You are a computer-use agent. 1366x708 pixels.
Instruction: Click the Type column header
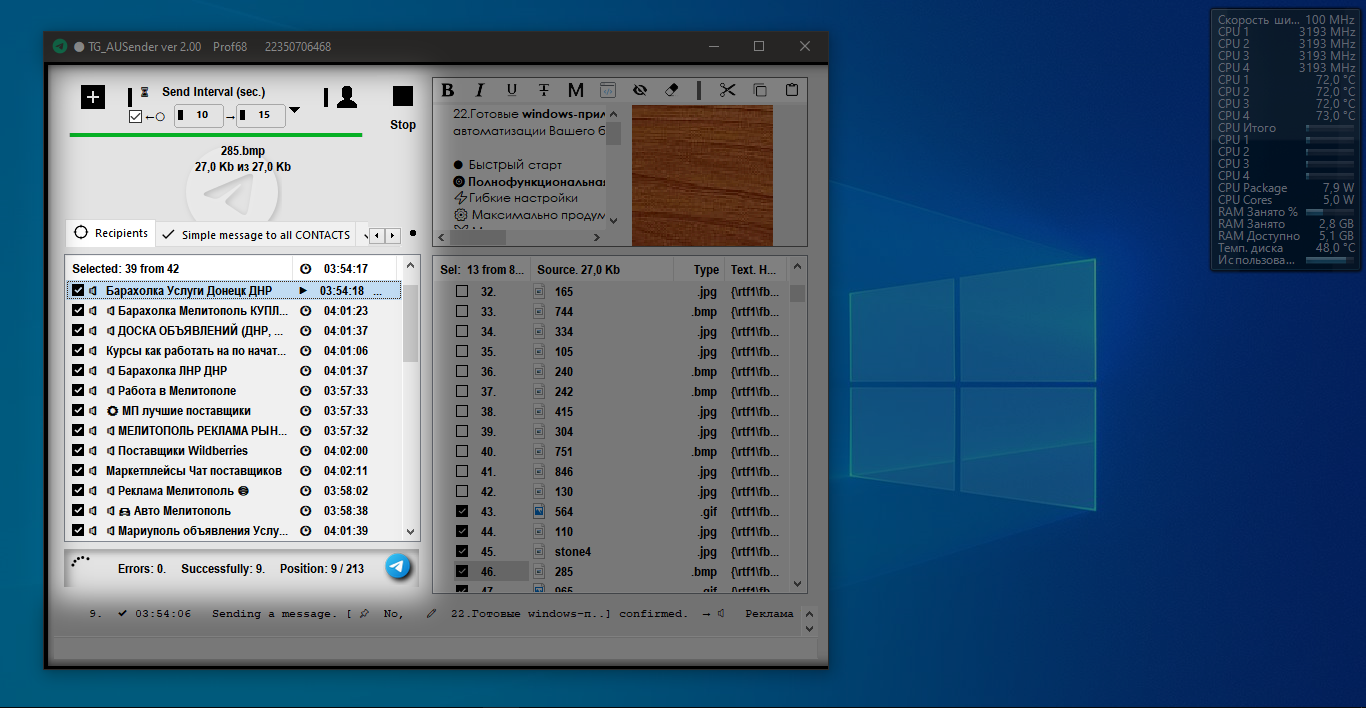(x=706, y=270)
